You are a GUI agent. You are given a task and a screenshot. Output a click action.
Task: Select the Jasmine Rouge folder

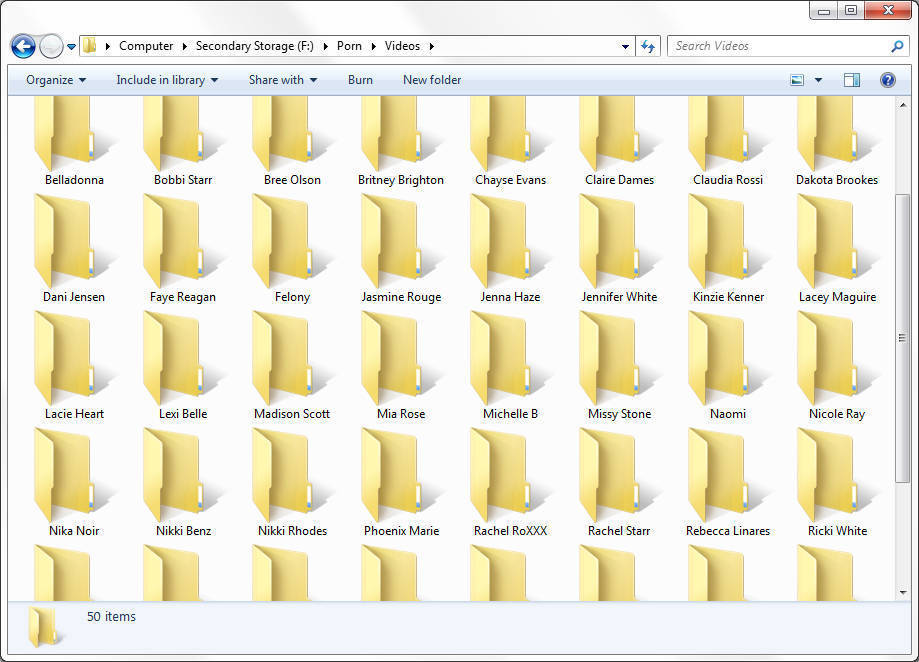coord(401,249)
